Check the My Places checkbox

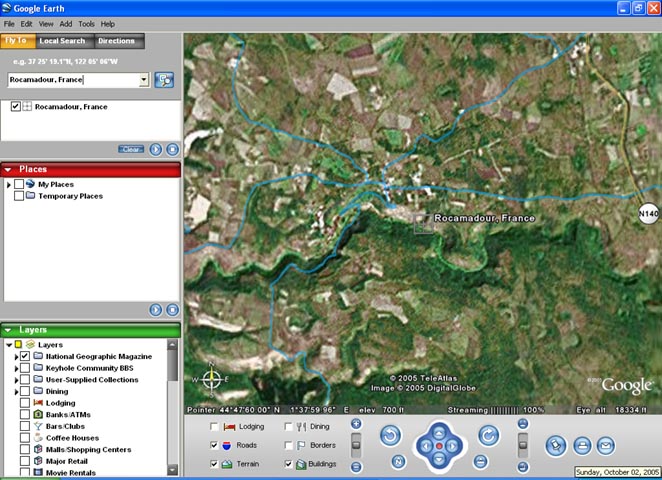click(19, 184)
